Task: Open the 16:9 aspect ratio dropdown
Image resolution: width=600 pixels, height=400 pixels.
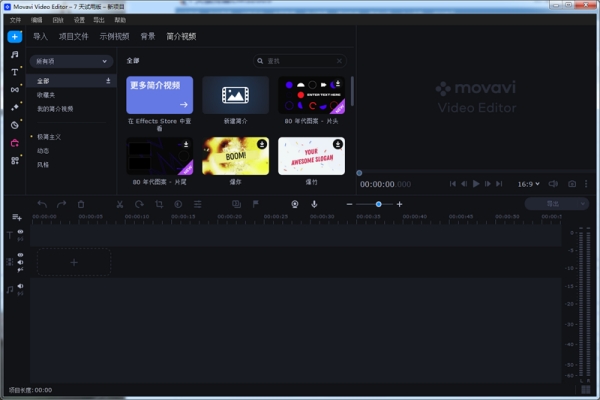Action: click(528, 184)
